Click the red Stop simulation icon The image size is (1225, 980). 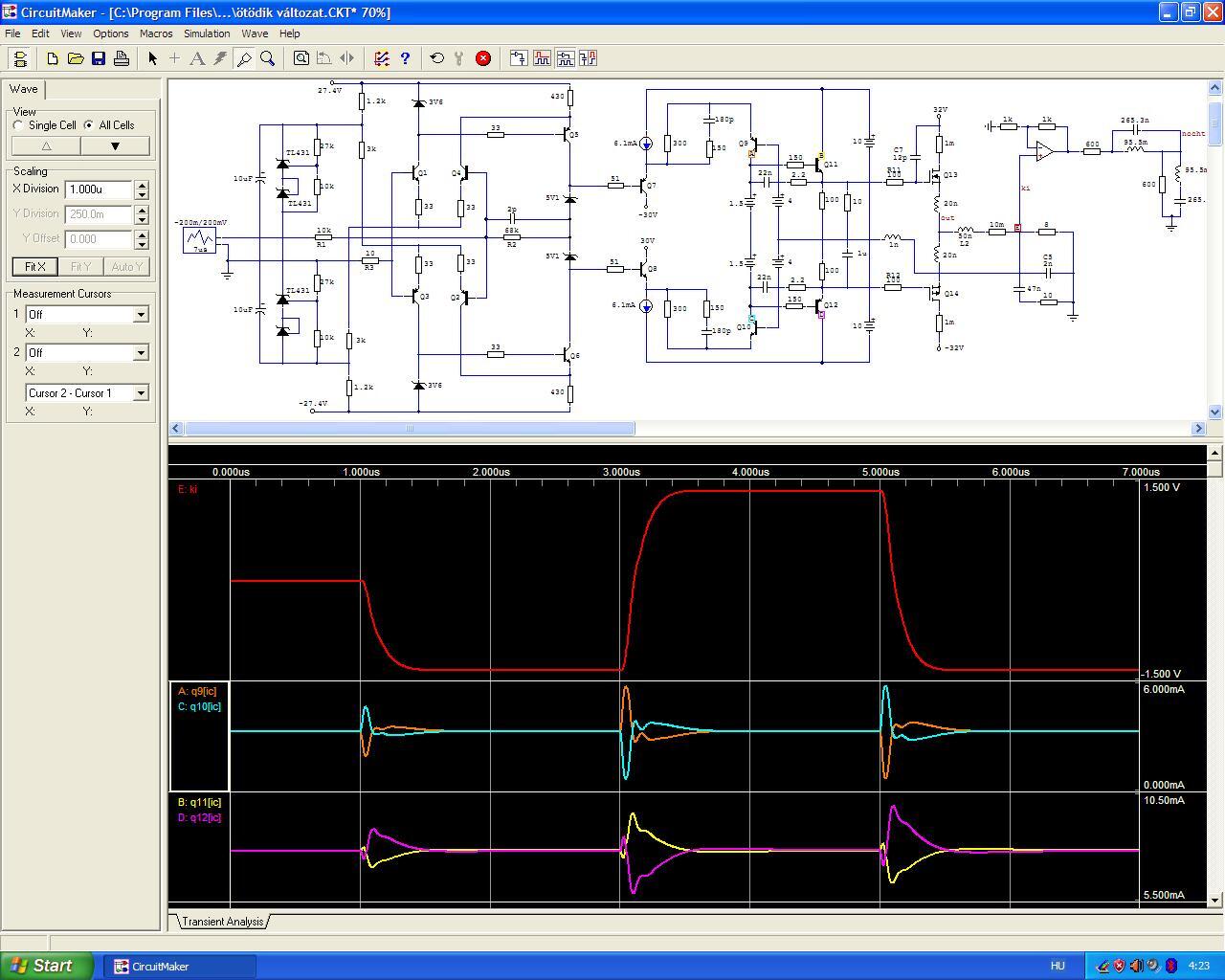(x=483, y=58)
